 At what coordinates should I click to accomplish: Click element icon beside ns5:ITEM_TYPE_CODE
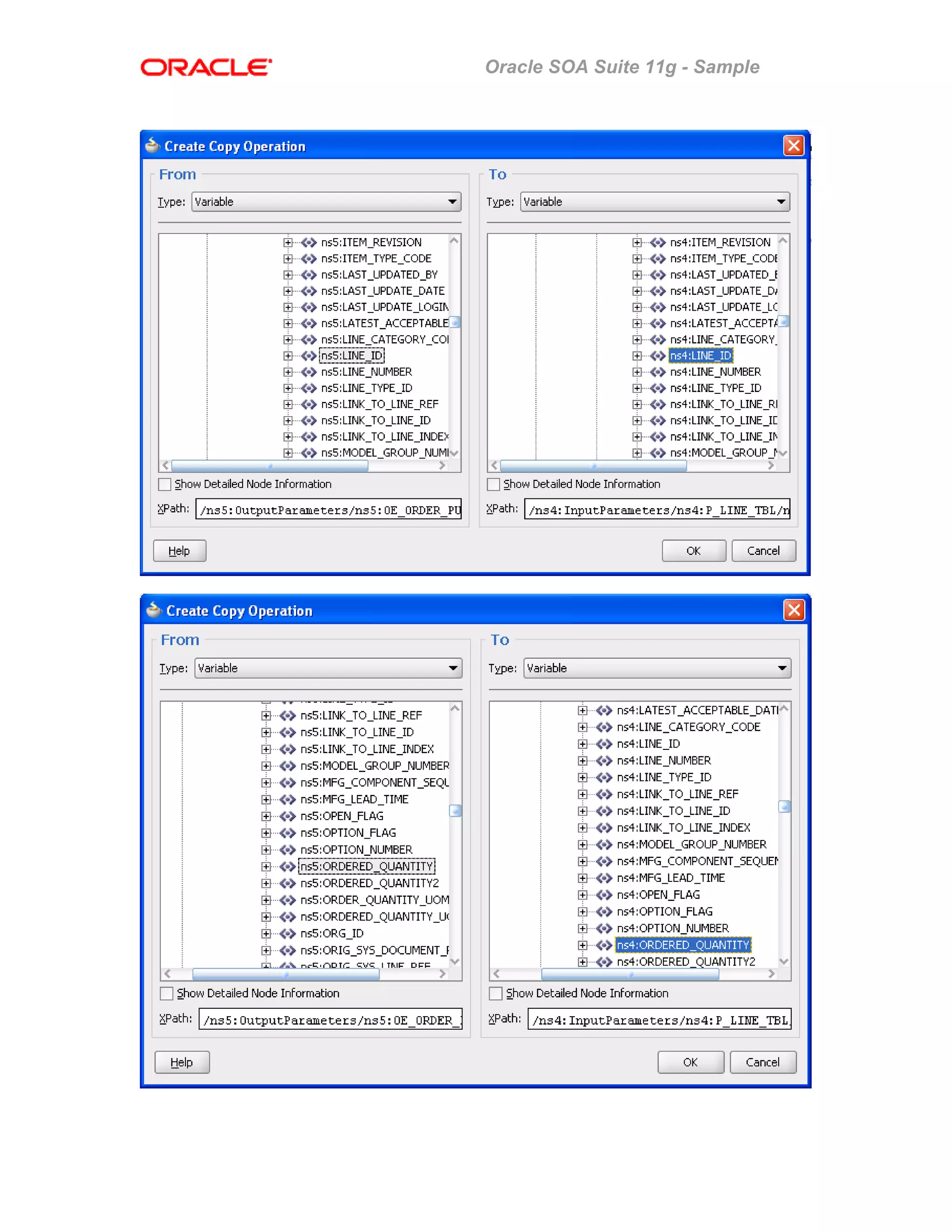[309, 259]
